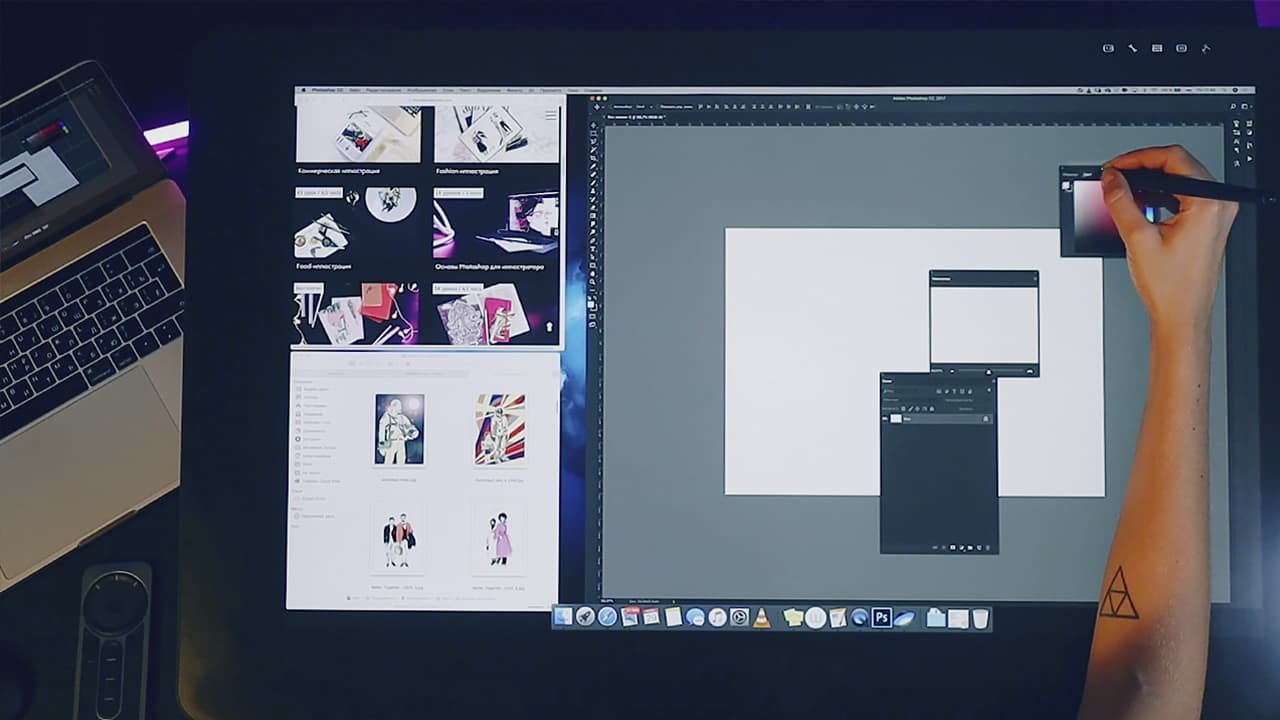This screenshot has width=1280, height=720.
Task: Click the Без имени document tab
Action: (x=635, y=116)
